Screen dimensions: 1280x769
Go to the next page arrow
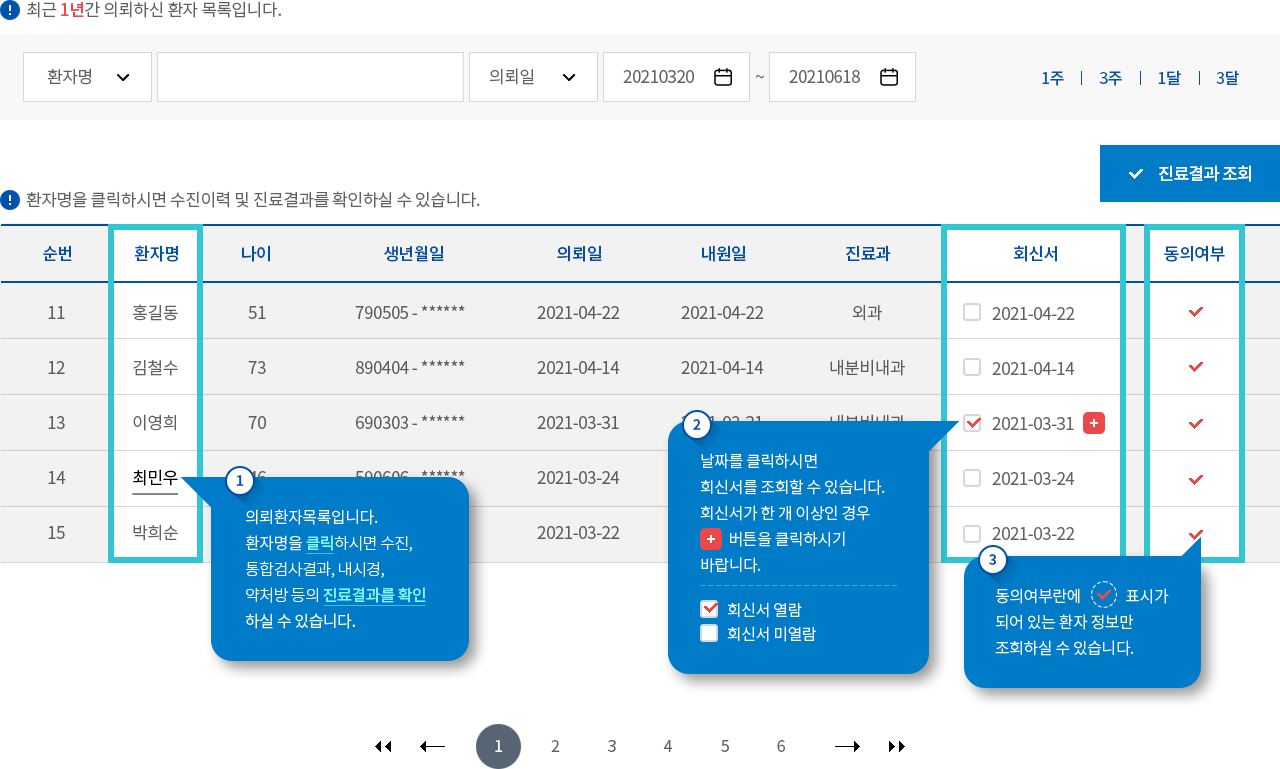[847, 746]
